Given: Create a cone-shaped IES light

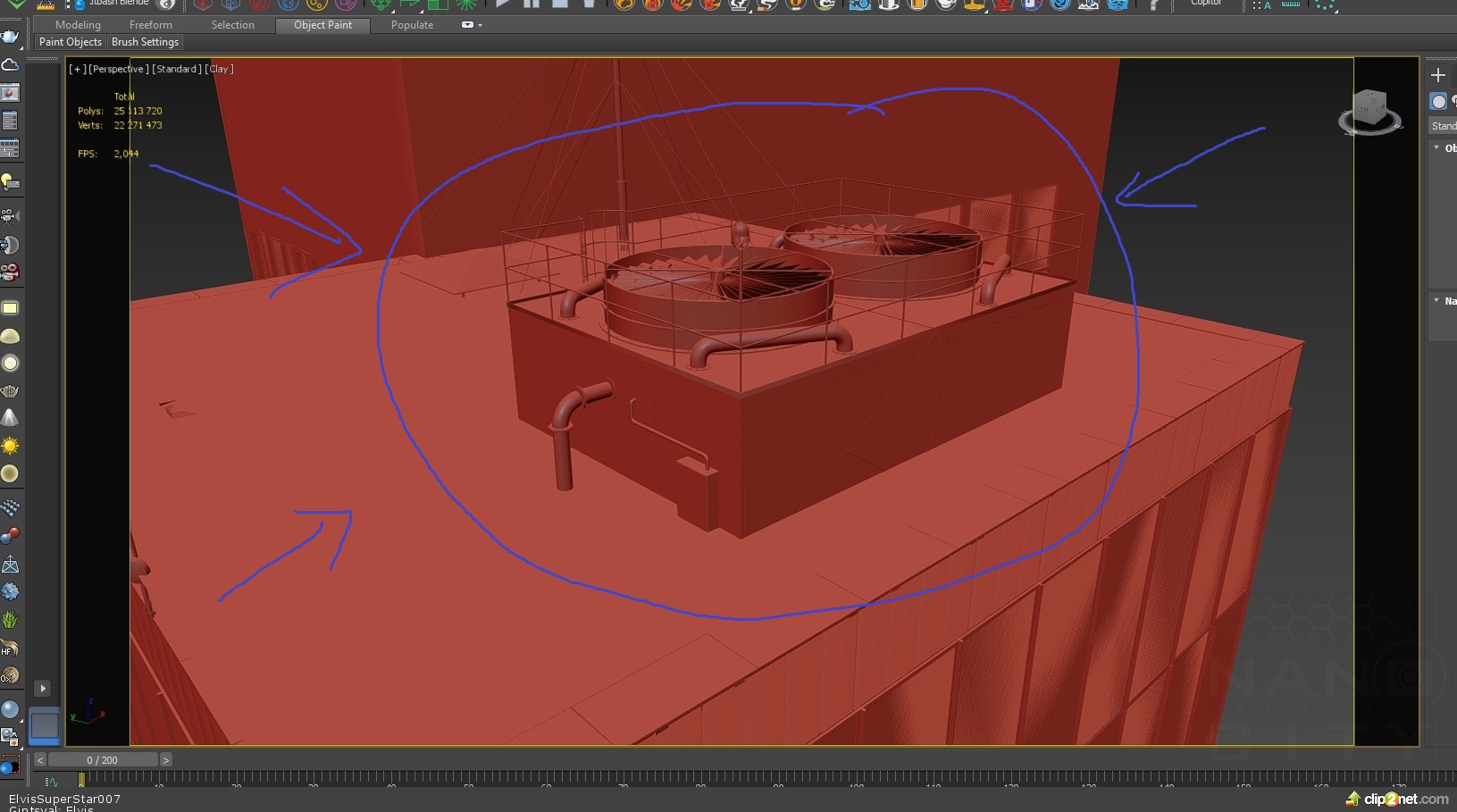Looking at the screenshot, I should point(10,418).
